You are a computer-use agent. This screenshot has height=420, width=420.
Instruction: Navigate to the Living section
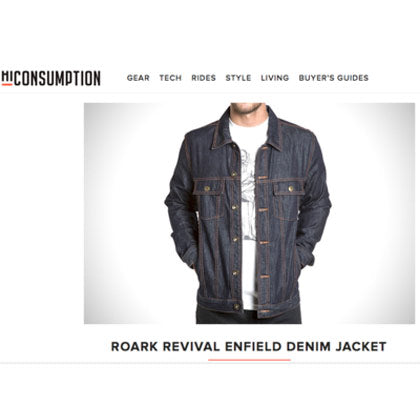point(275,78)
